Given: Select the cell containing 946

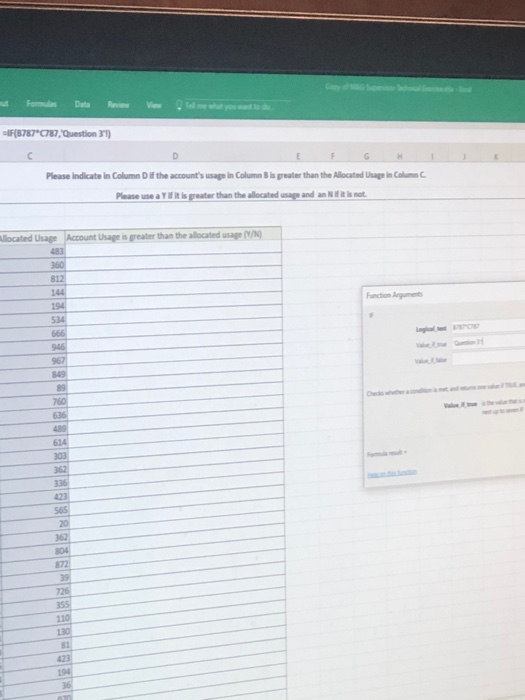Looking at the screenshot, I should tap(32, 347).
